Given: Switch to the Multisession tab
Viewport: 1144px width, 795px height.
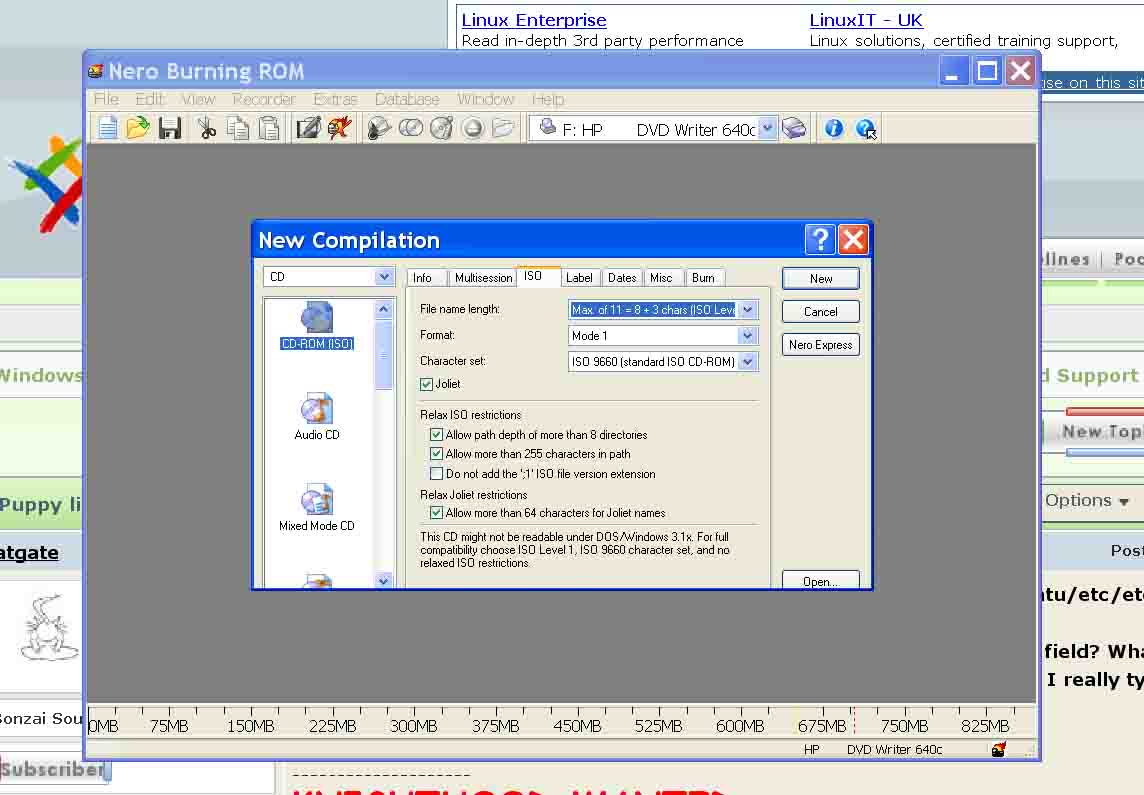Looking at the screenshot, I should pos(484,278).
